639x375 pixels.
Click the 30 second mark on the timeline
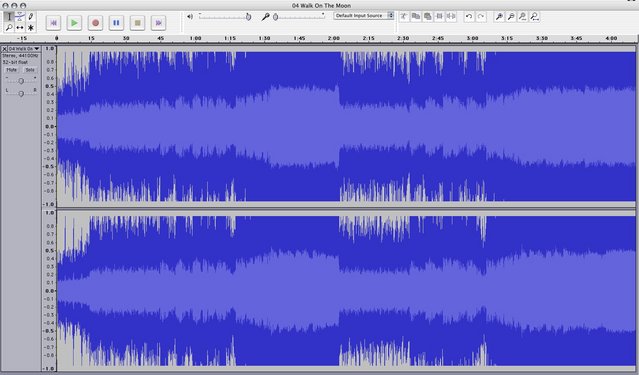tap(126, 38)
